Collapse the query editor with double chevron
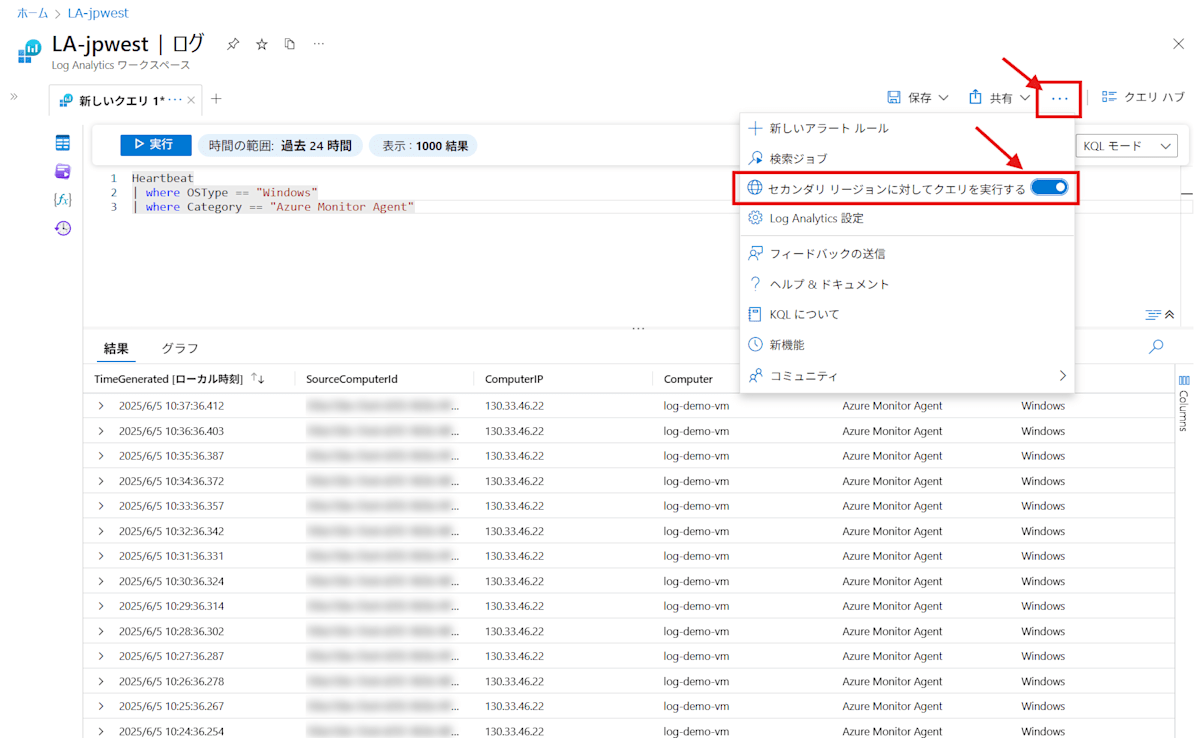Screen dimensions: 1200x738 pos(1170,315)
